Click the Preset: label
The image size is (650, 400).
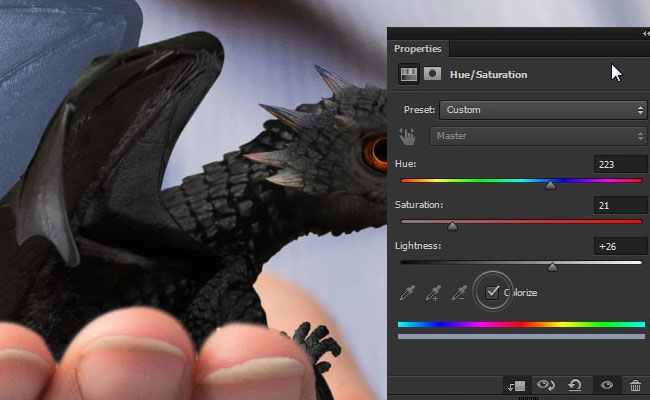pyautogui.click(x=419, y=110)
